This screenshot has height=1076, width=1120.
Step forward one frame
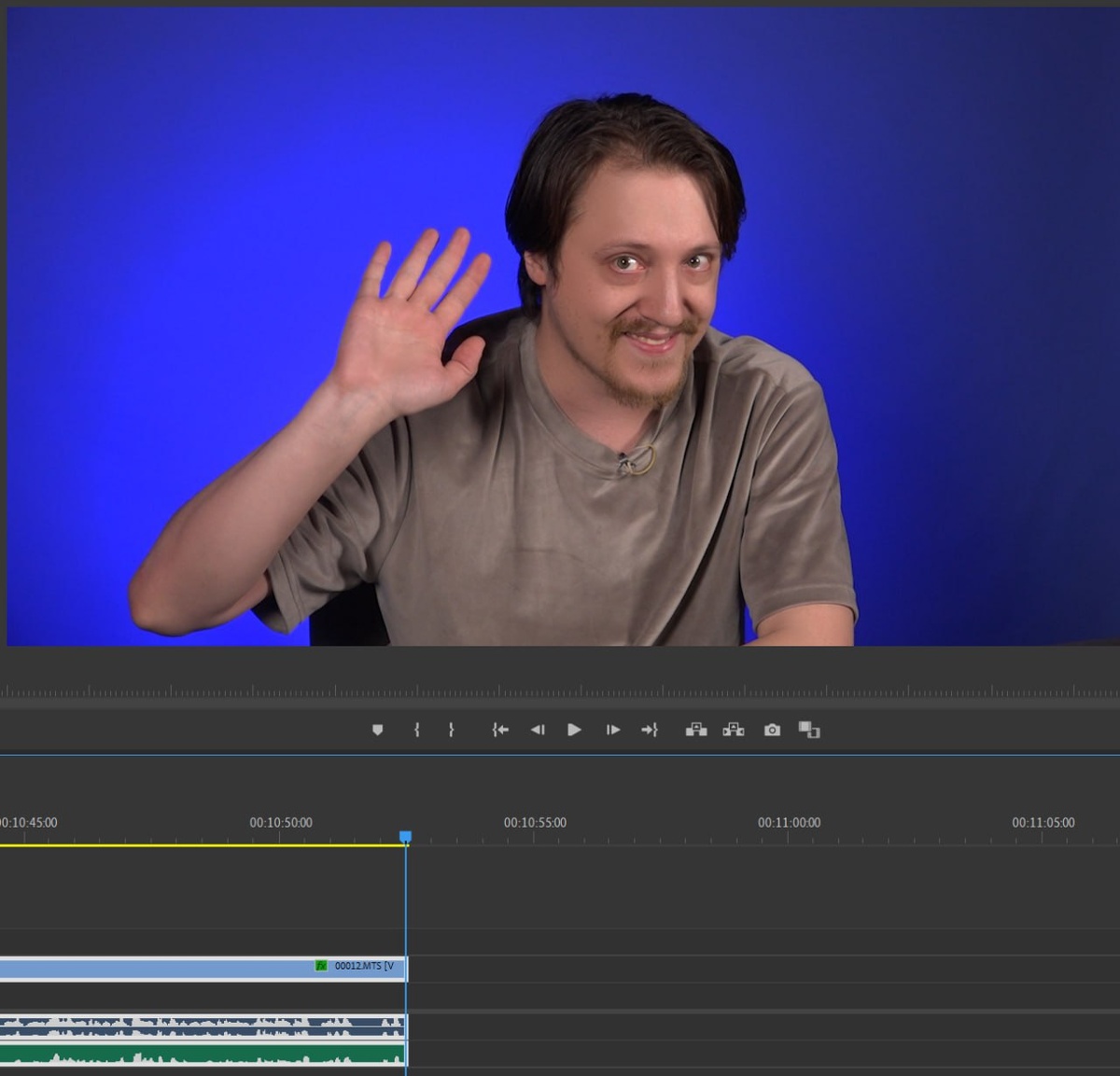click(612, 730)
